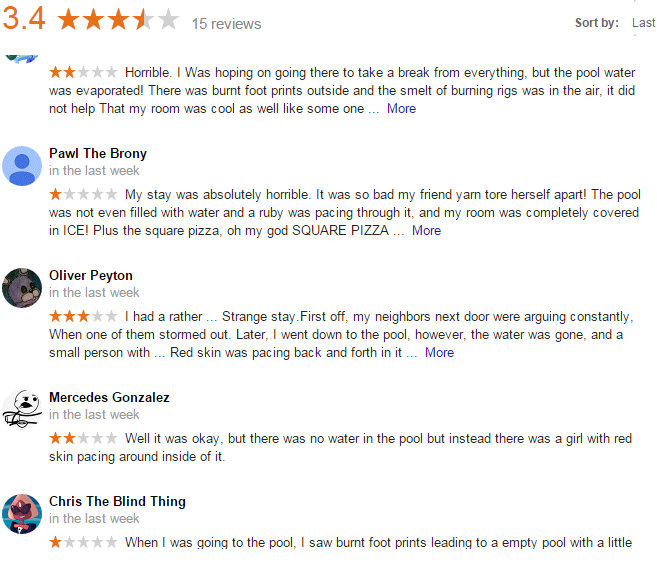The width and height of the screenshot is (657, 565).
Task: Click the Mercedes Gonzalez name link
Action: pos(109,398)
